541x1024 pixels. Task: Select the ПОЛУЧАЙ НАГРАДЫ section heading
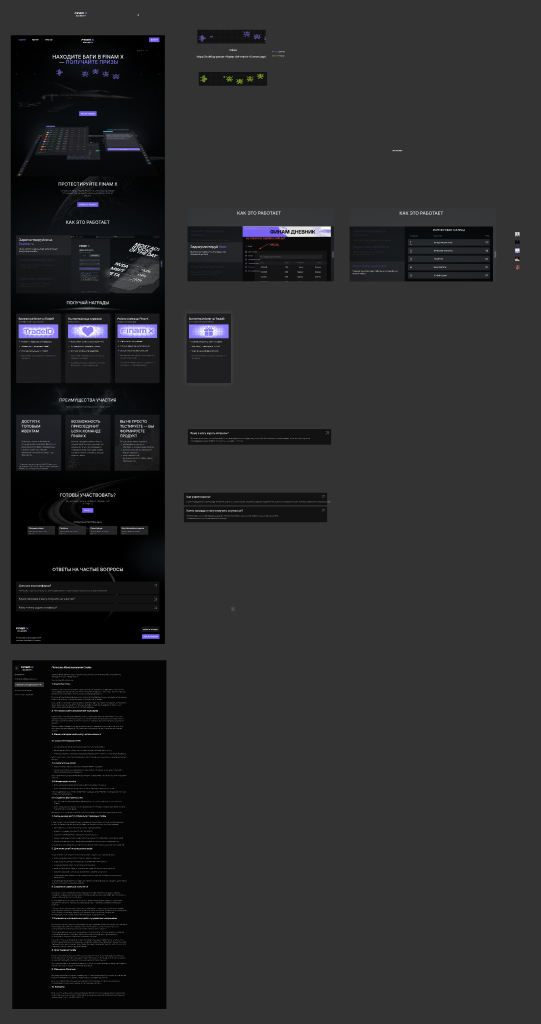[x=88, y=303]
